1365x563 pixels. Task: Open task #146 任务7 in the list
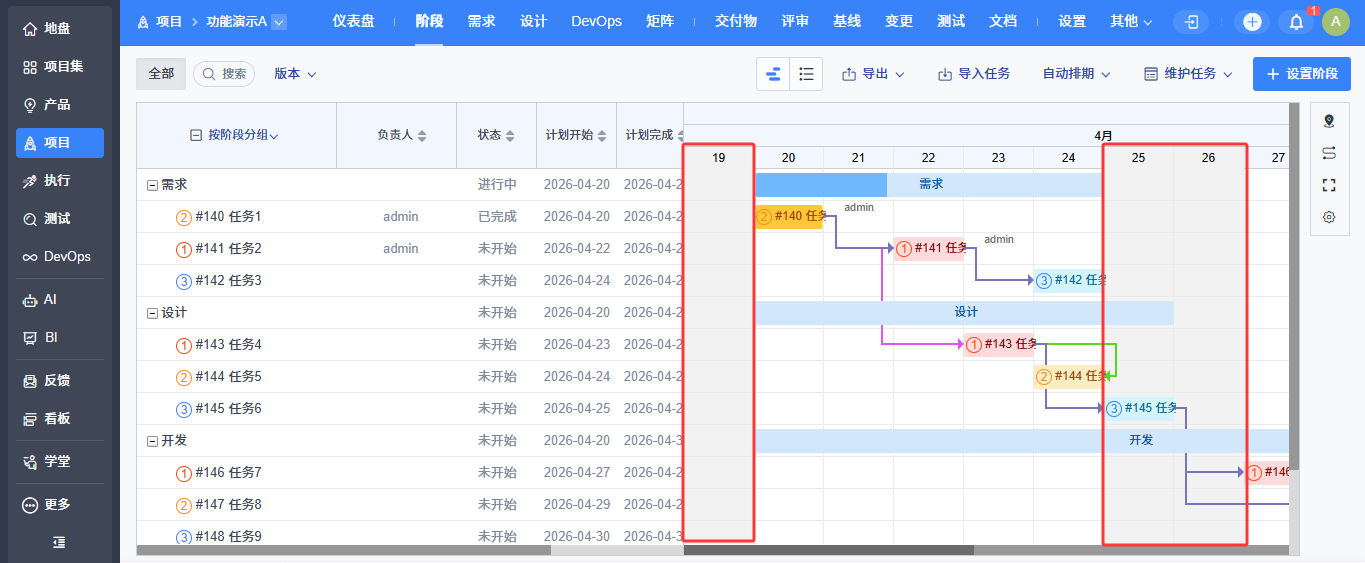(x=228, y=473)
